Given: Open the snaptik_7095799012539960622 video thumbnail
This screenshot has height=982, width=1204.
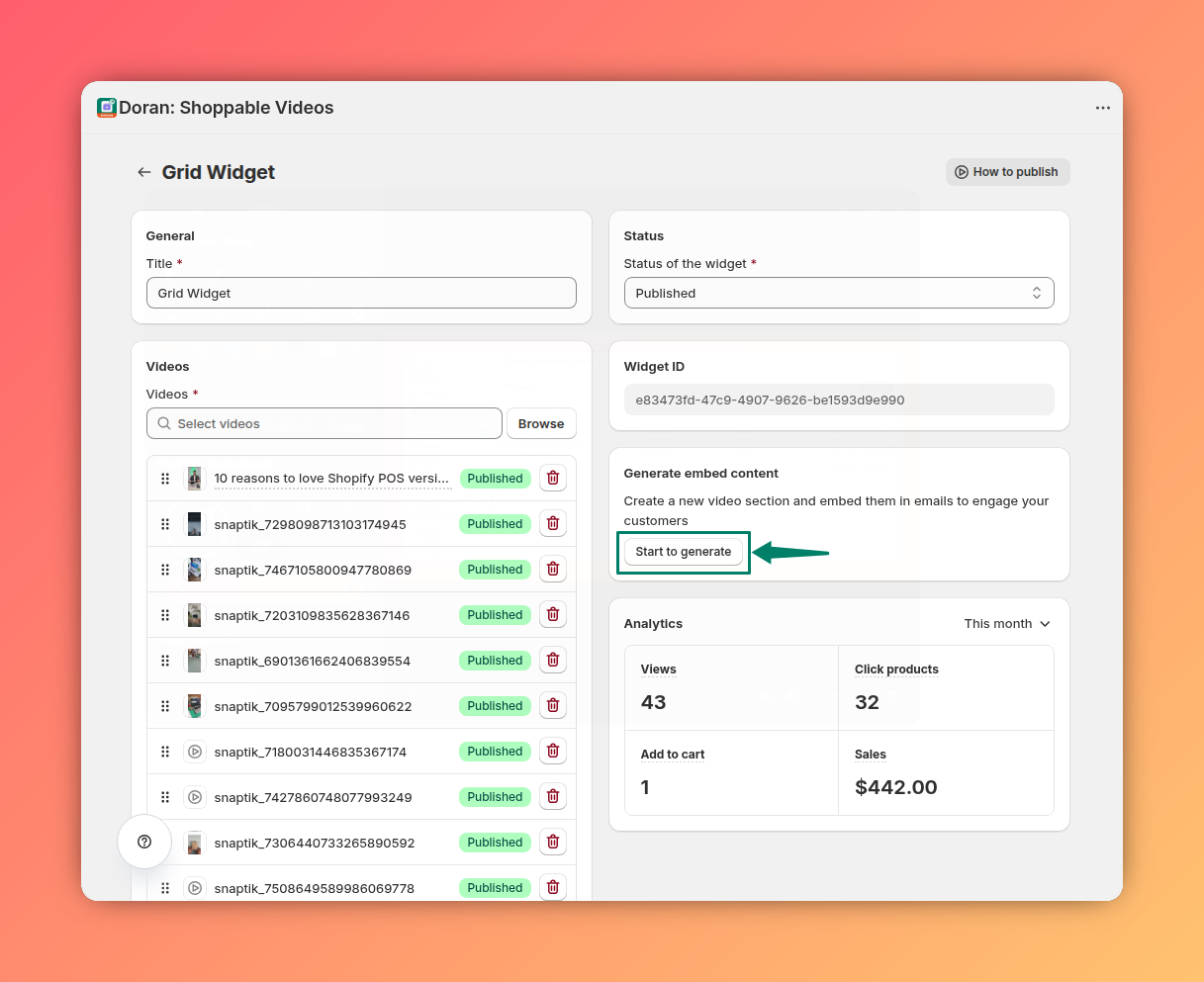Looking at the screenshot, I should point(195,706).
